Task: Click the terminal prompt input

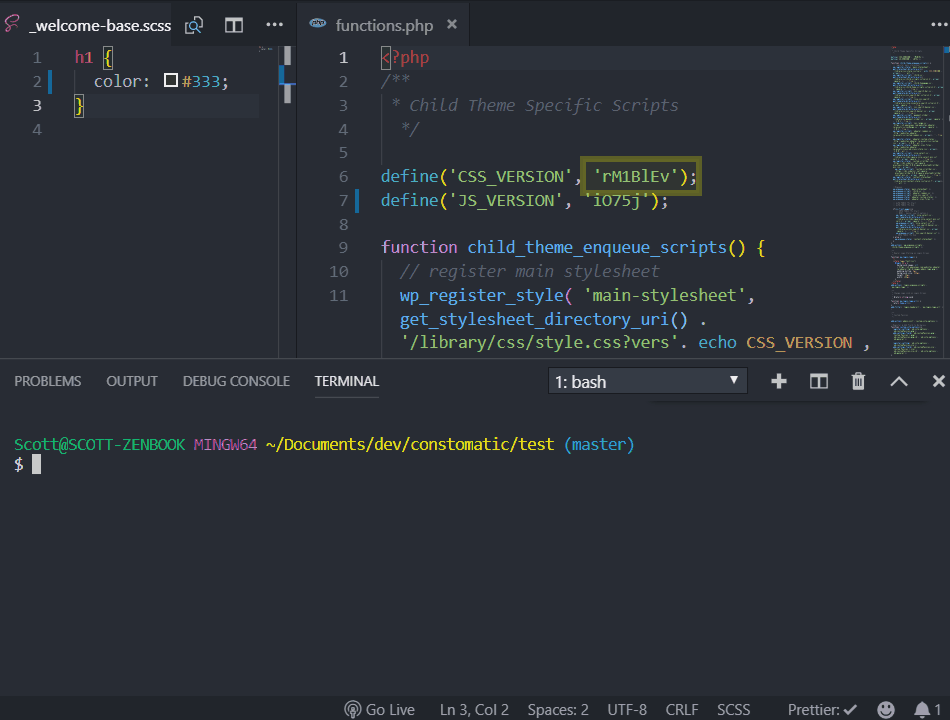Action: click(36, 464)
